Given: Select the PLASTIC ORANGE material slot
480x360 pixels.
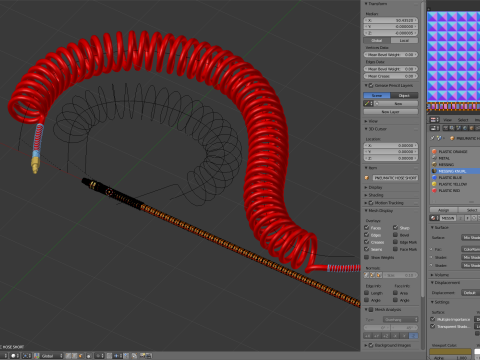Looking at the screenshot, I should pos(455,151).
